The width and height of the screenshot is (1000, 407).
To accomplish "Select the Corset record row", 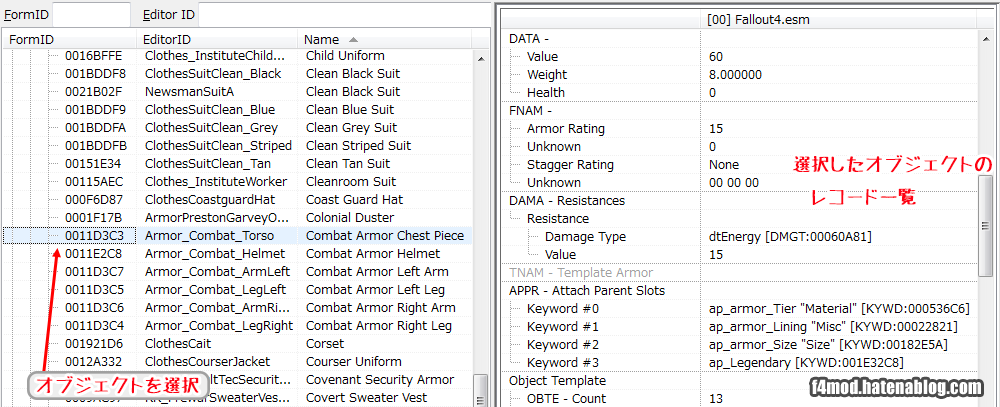I will point(325,344).
